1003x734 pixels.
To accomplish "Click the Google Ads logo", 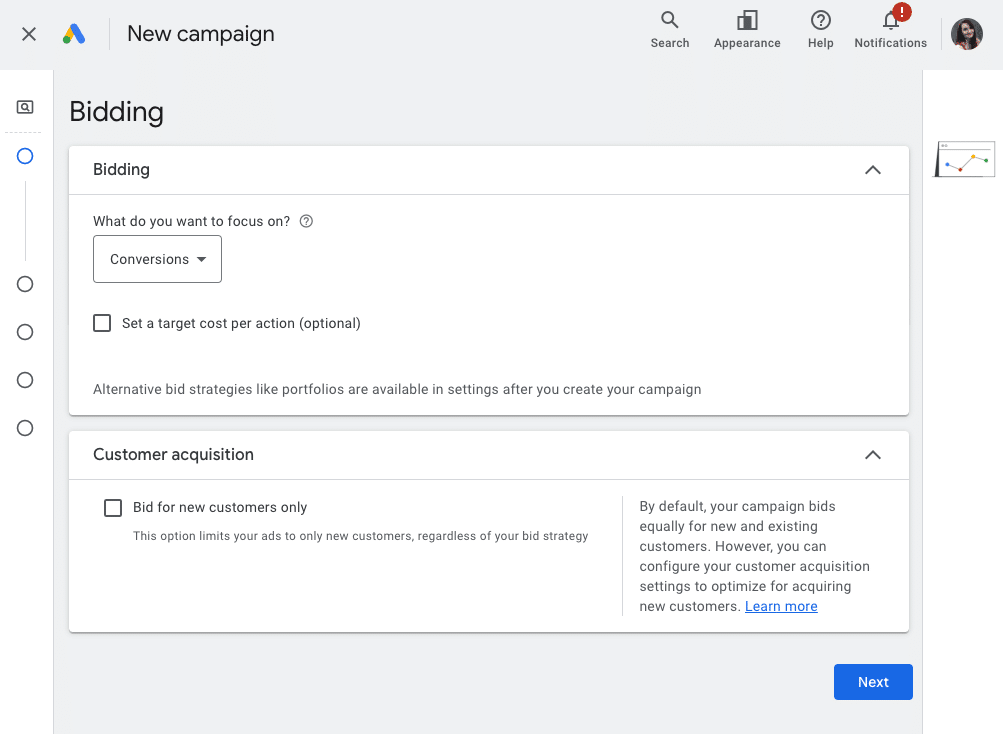I will 74,34.
